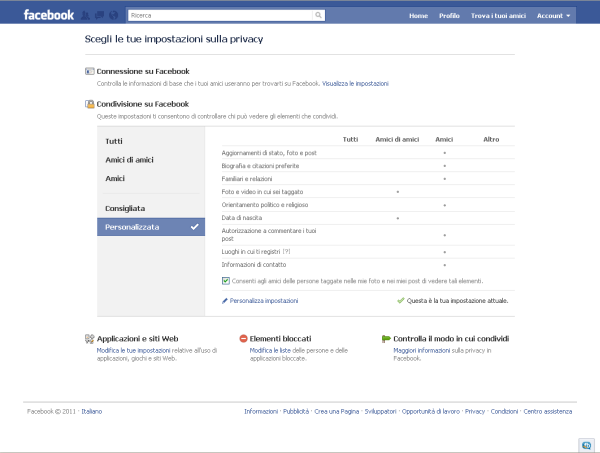Open Condizioni footer link
The height and width of the screenshot is (453, 600).
point(504,412)
